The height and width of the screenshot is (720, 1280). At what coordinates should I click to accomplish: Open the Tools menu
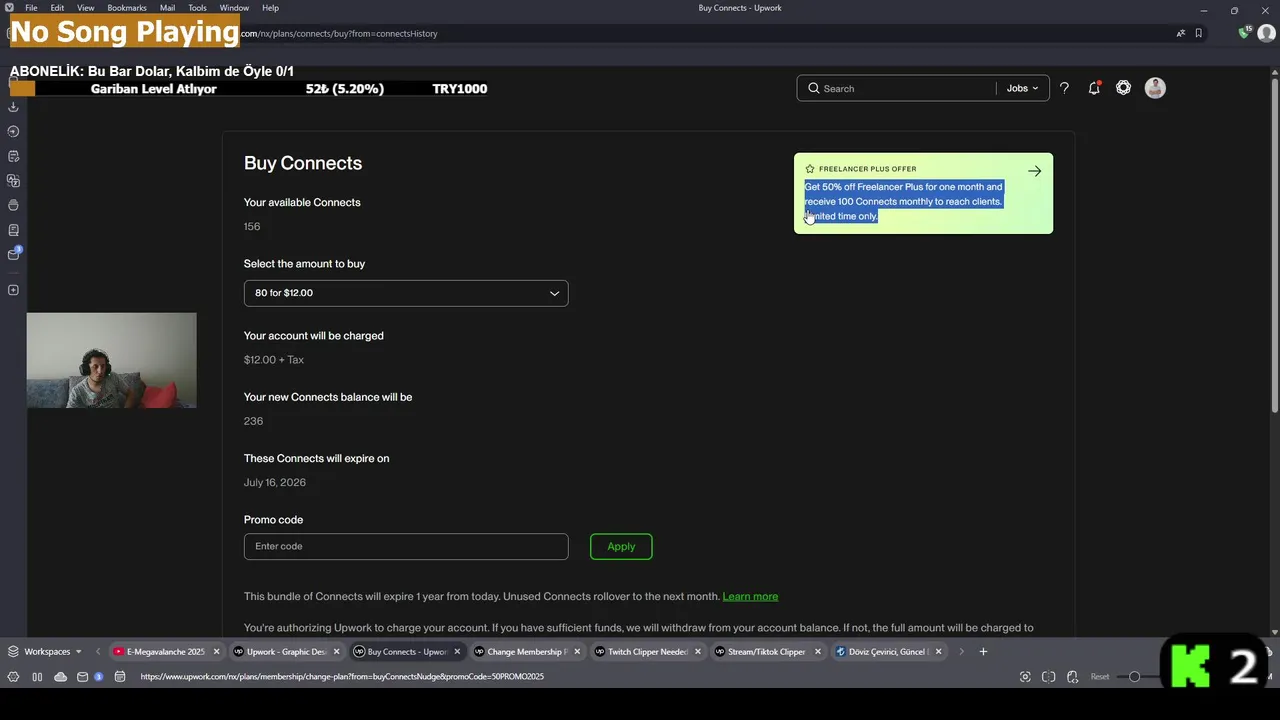[x=197, y=8]
